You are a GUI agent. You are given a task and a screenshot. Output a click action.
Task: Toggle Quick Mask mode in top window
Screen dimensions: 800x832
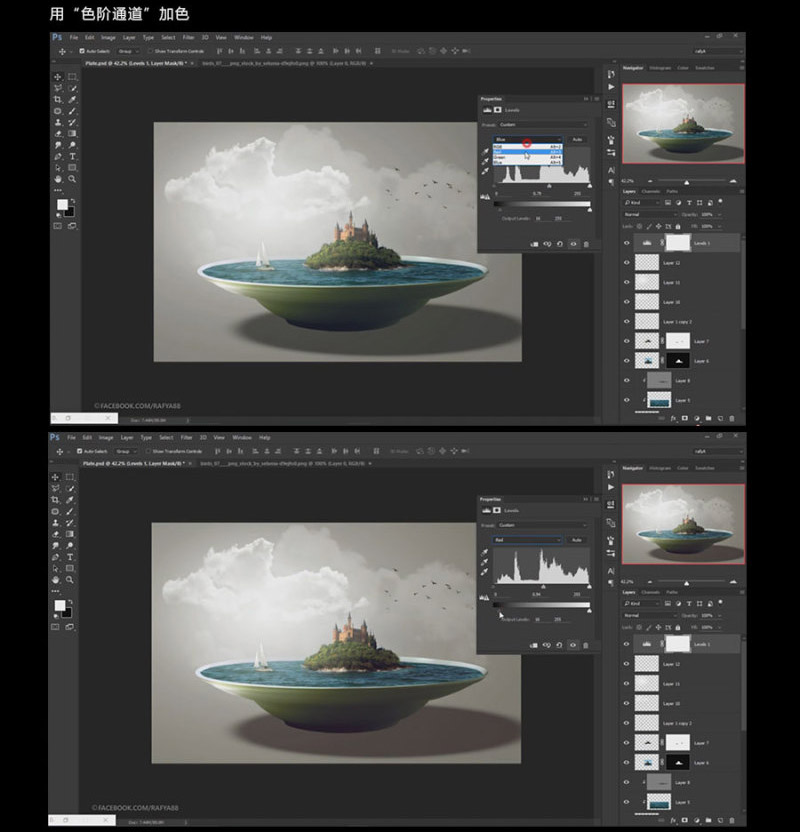coord(58,226)
